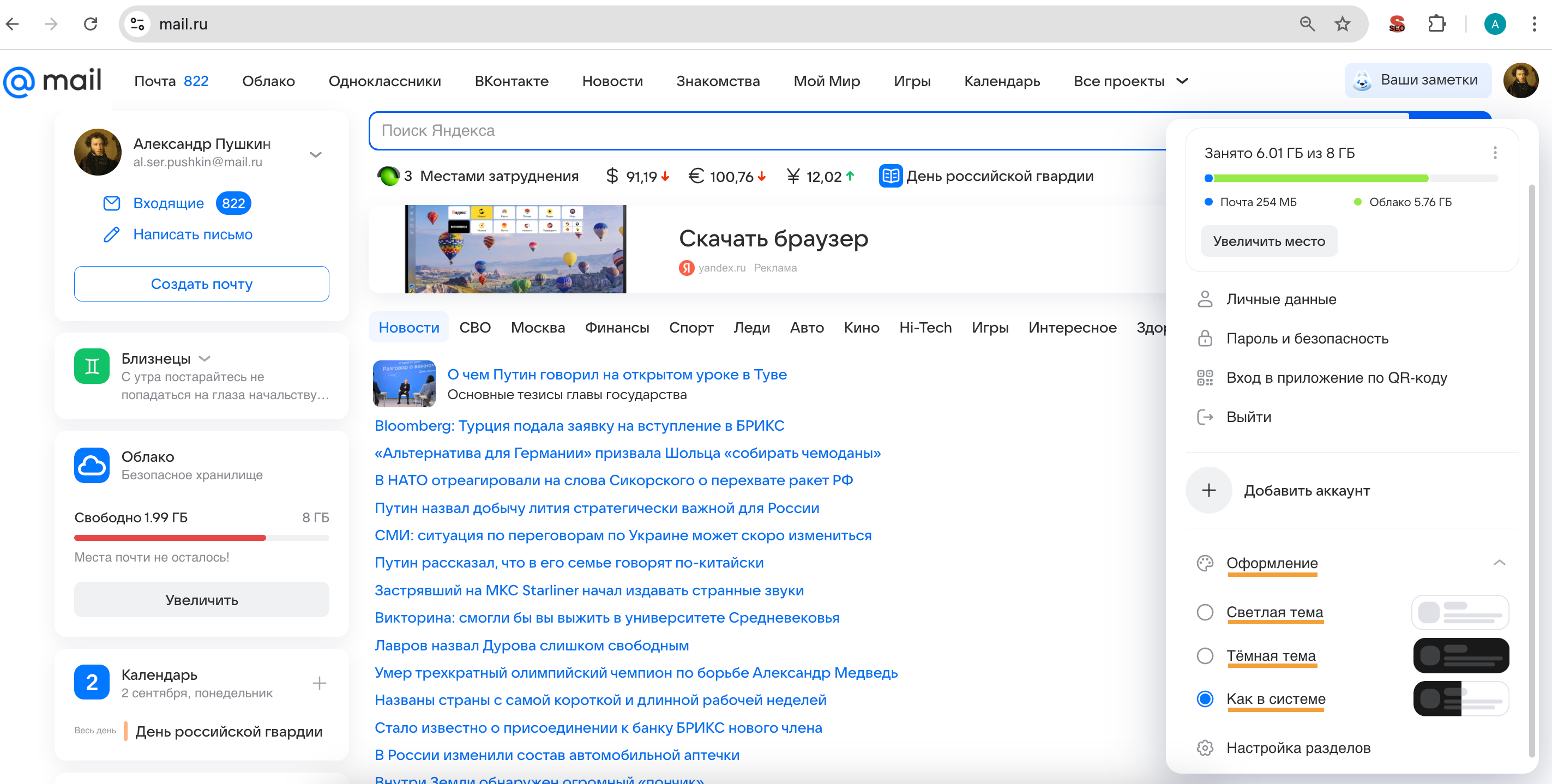
Task: Click the euro exchange rate
Action: 726,177
